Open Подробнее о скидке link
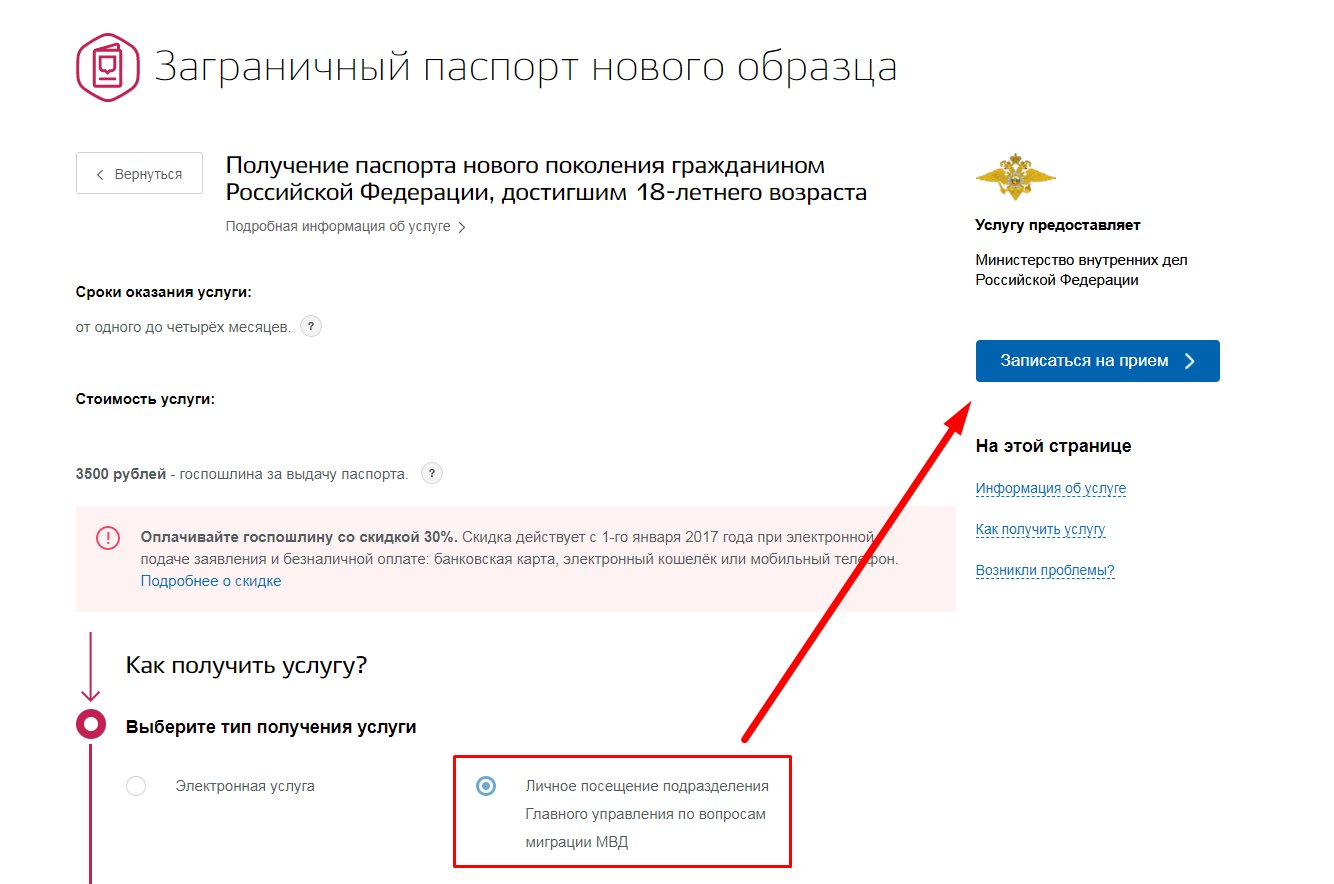 tap(211, 581)
